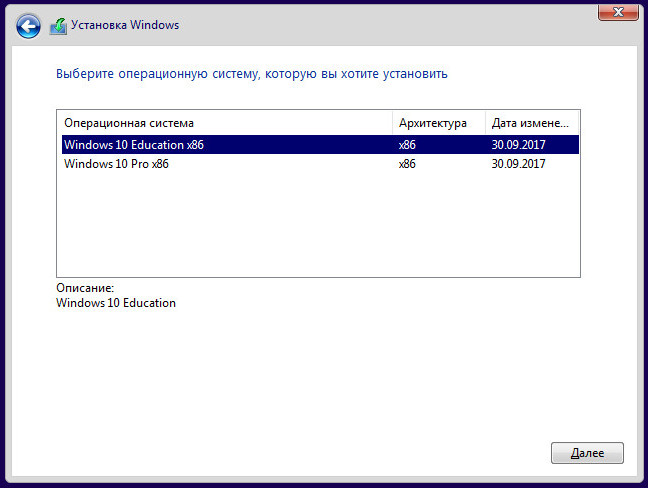Click x86 architecture cell of Education row

pyautogui.click(x=407, y=145)
